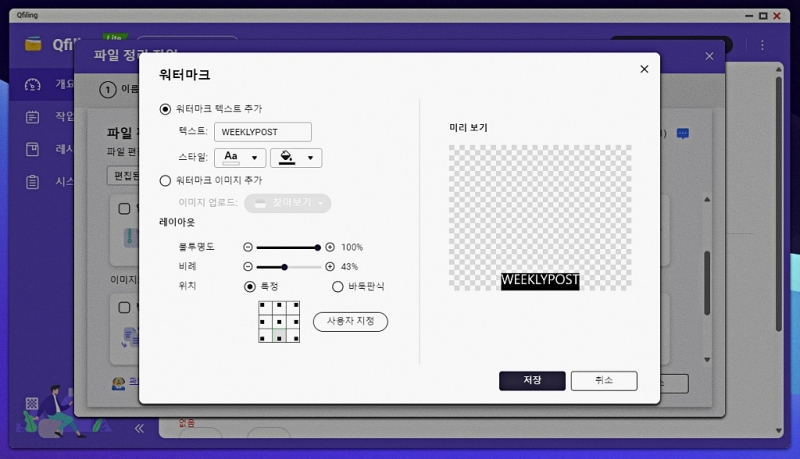The width and height of the screenshot is (800, 459).
Task: Click the Qfiling logo icon
Action: pyautogui.click(x=35, y=45)
